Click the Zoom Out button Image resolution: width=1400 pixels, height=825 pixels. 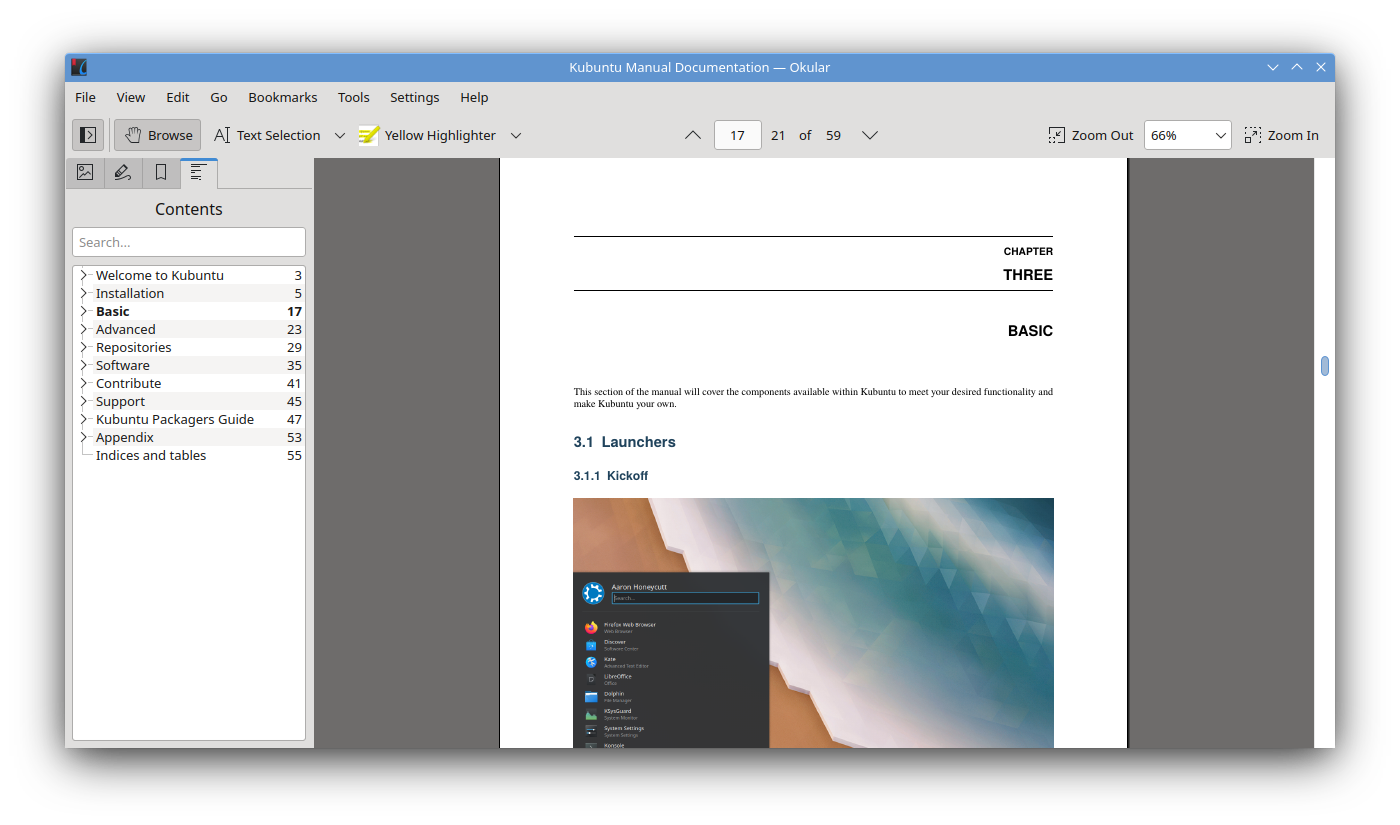coord(1091,135)
